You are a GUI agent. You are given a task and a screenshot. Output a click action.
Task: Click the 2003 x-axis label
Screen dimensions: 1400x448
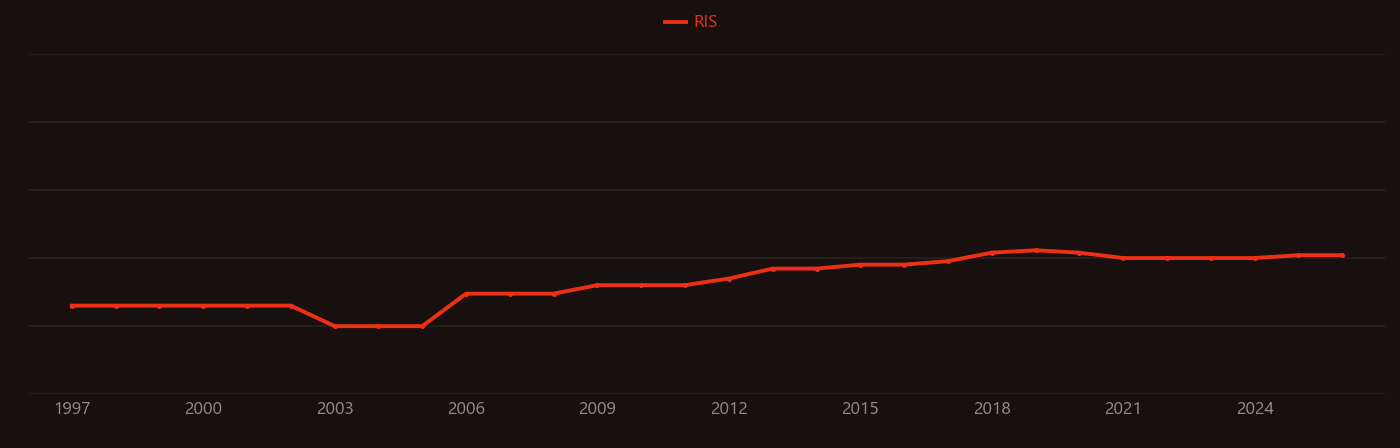click(335, 409)
